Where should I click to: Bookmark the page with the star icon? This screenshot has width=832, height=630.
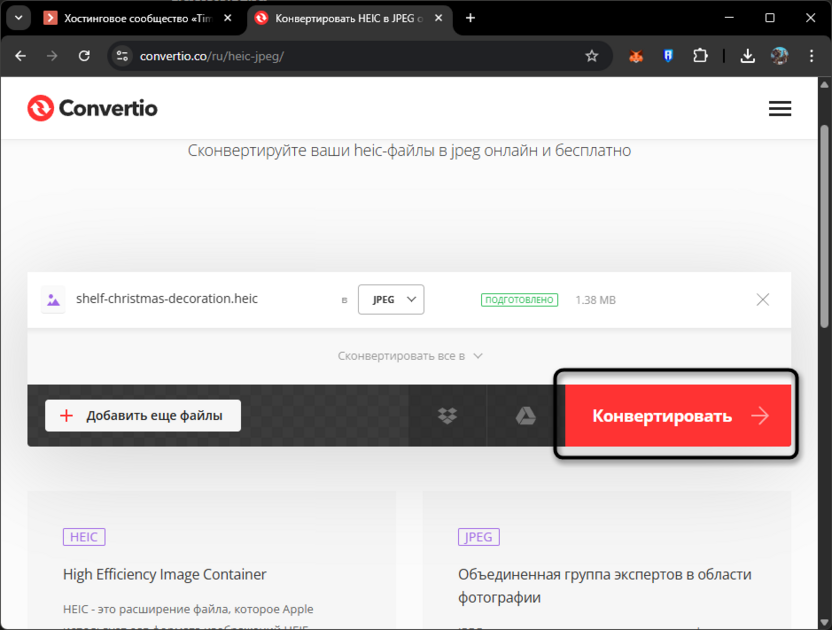click(592, 56)
